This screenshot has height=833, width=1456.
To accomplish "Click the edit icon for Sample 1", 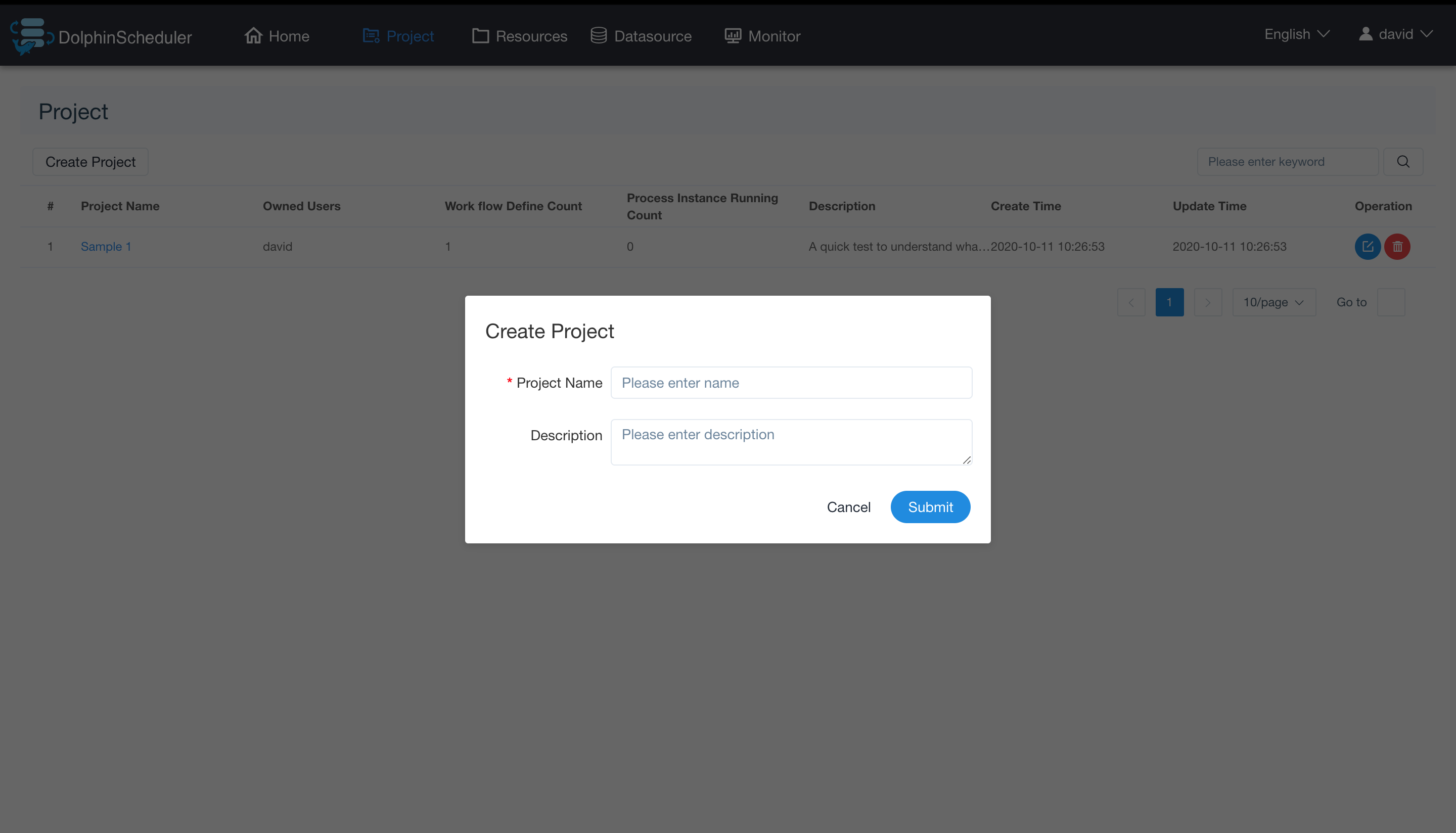I will 1368,247.
